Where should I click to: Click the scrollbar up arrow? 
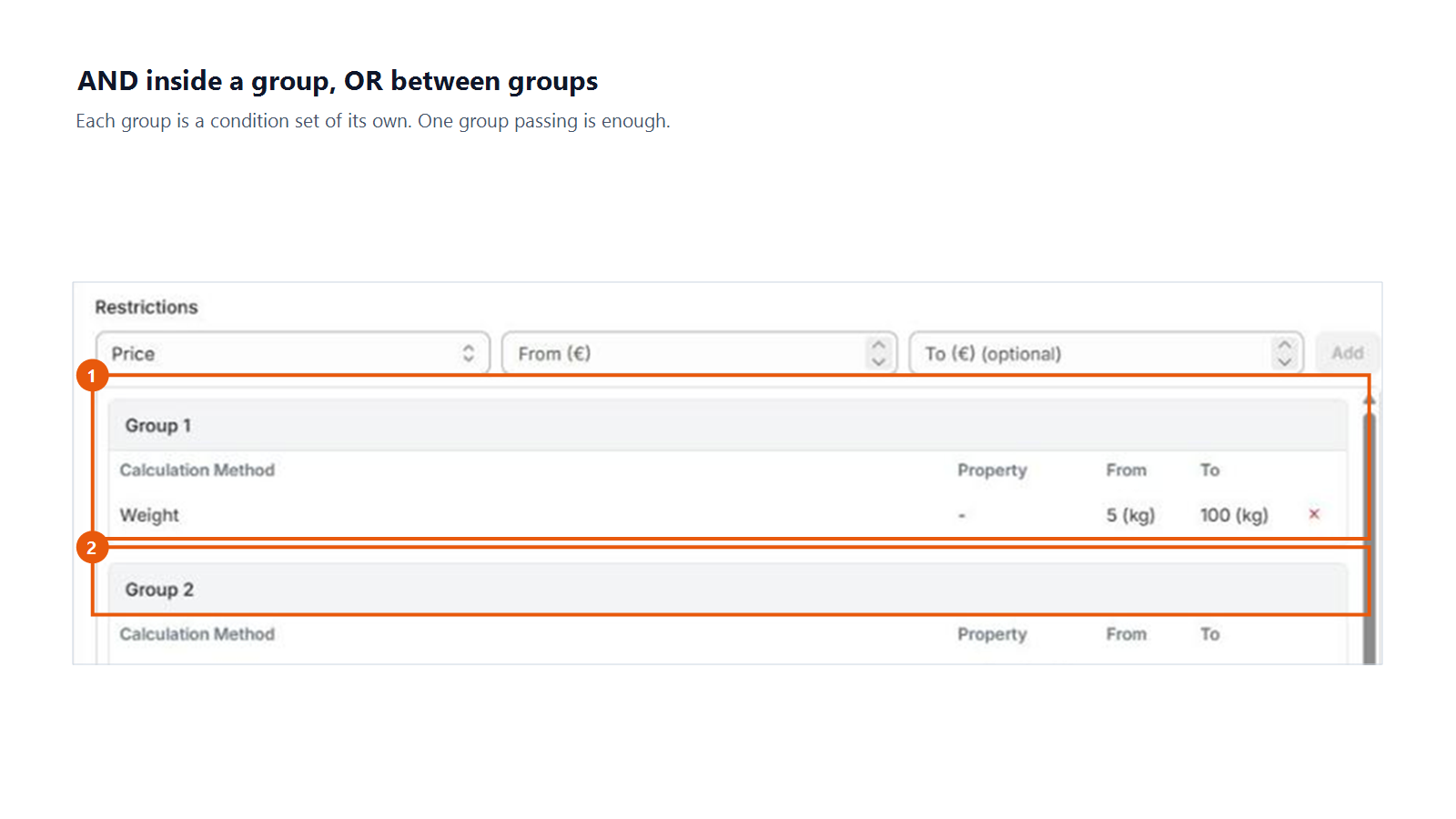tap(1370, 399)
